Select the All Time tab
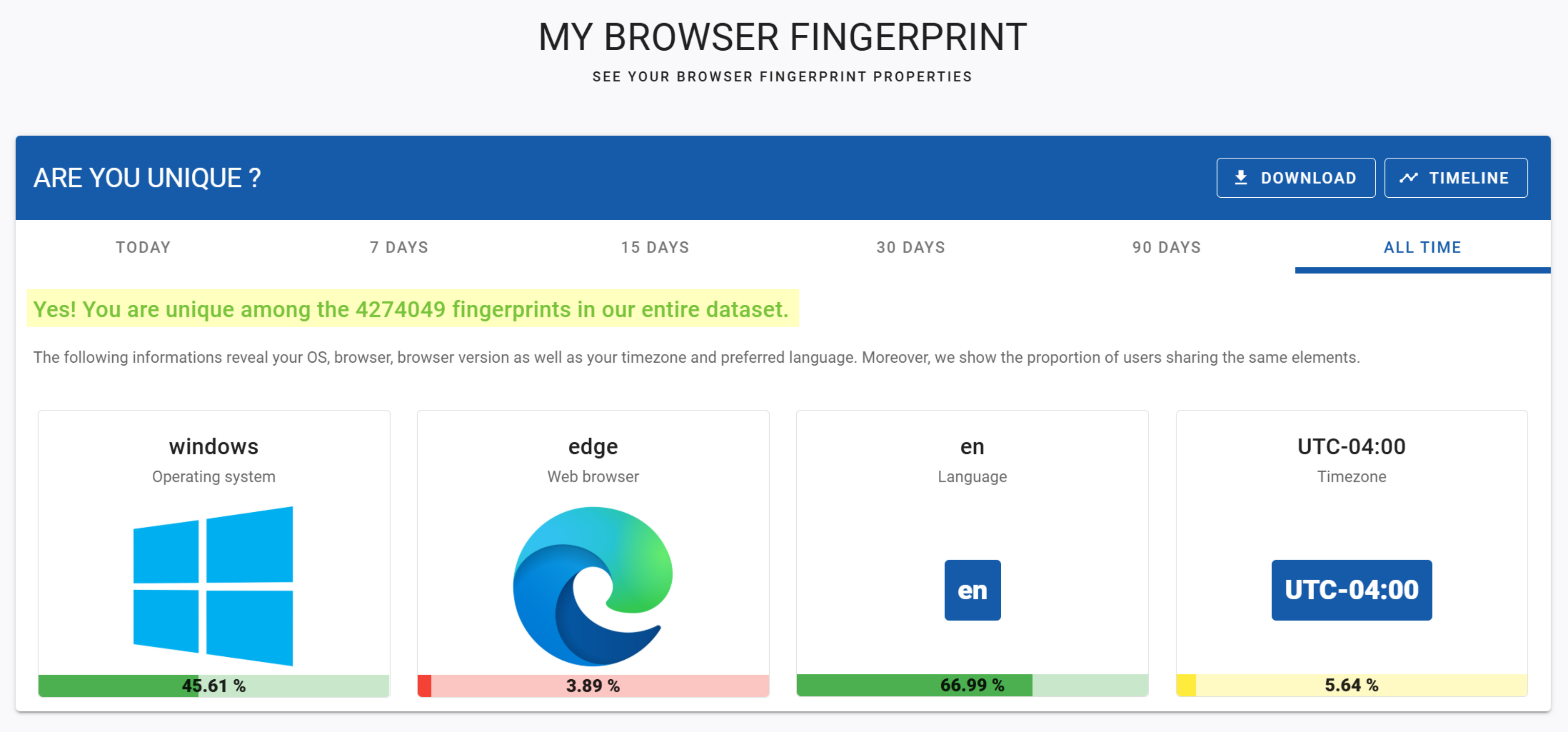This screenshot has width=1568, height=732. coord(1422,247)
